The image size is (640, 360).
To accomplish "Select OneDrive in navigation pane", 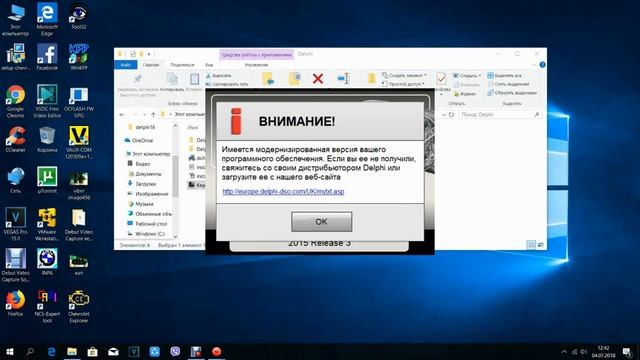I will (138, 140).
